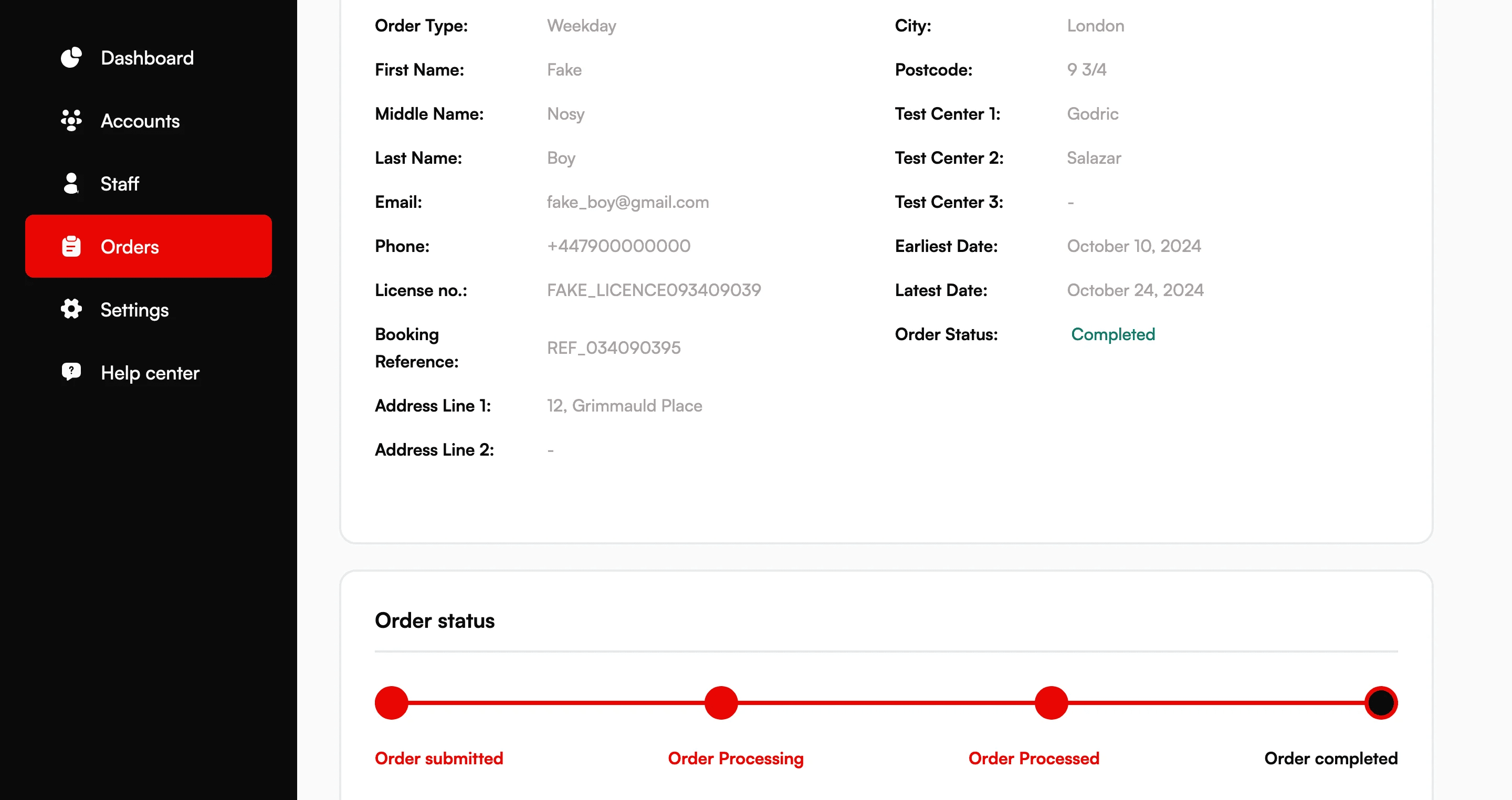The width and height of the screenshot is (1512, 800).
Task: Click the Dashboard pie chart icon
Action: click(x=71, y=58)
